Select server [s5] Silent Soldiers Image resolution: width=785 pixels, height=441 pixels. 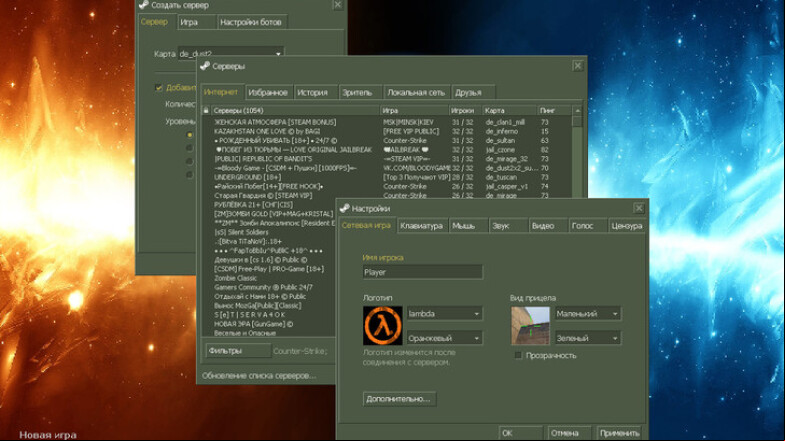[x=241, y=232]
